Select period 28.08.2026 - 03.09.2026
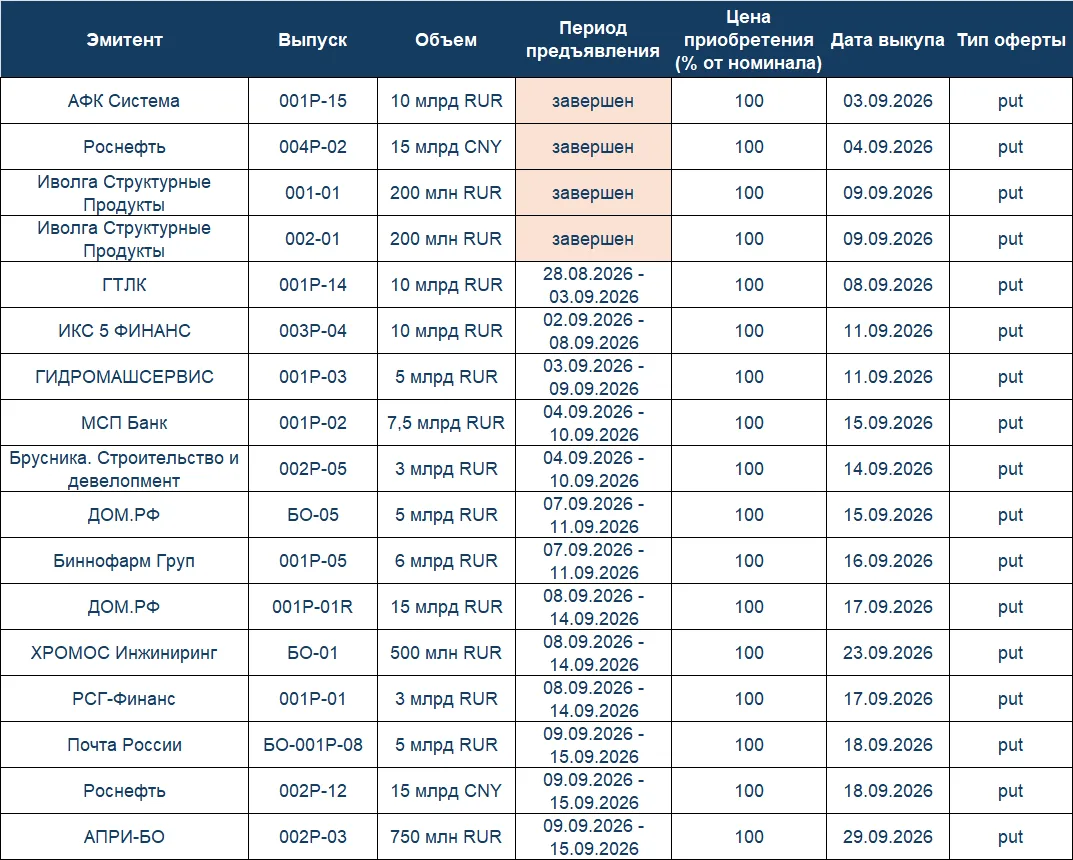1073x860 pixels. pyautogui.click(x=593, y=285)
